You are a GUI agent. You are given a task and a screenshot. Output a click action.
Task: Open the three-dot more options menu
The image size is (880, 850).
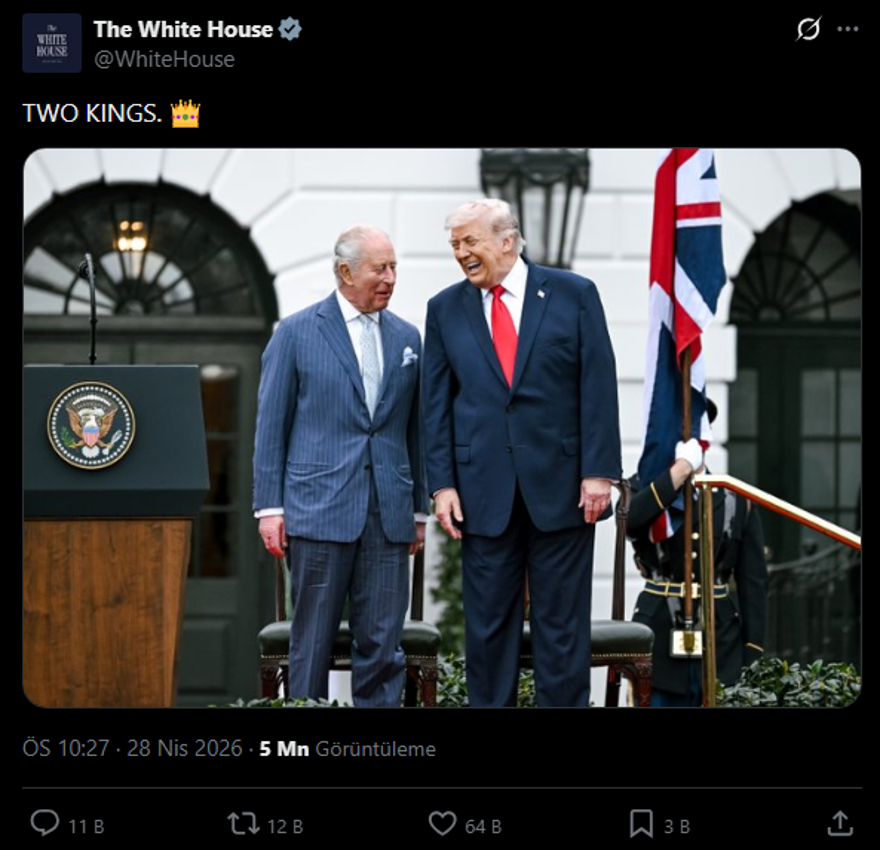847,29
